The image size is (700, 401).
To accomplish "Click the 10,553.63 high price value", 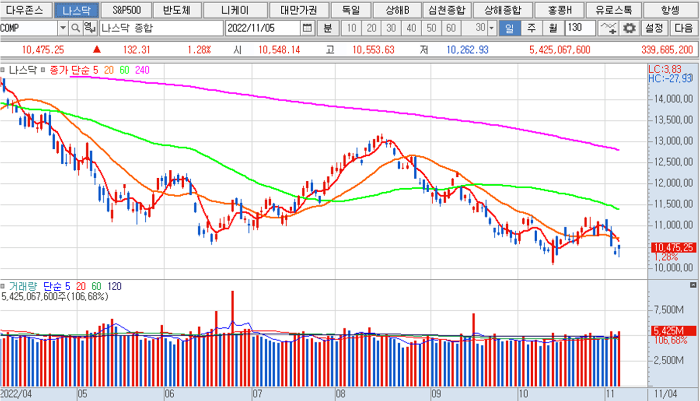I will [x=373, y=50].
